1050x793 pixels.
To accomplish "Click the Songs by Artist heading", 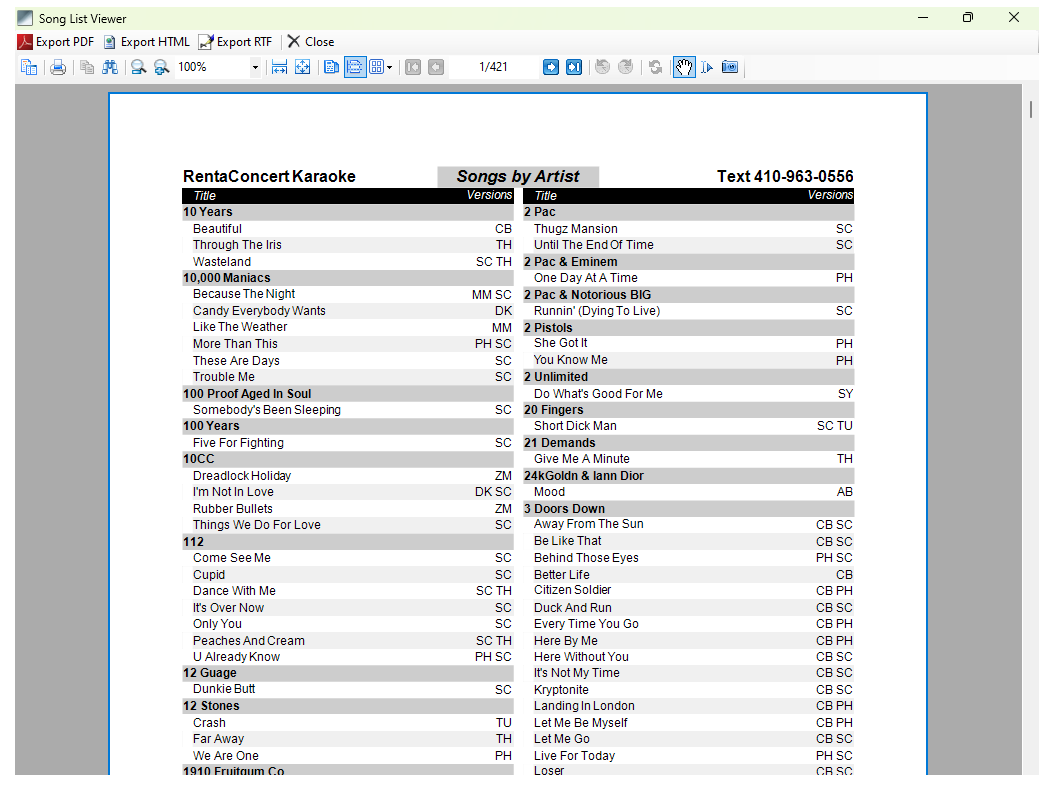I will click(518, 176).
